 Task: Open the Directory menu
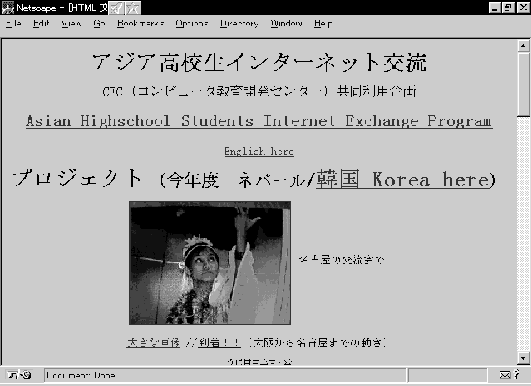(239, 23)
